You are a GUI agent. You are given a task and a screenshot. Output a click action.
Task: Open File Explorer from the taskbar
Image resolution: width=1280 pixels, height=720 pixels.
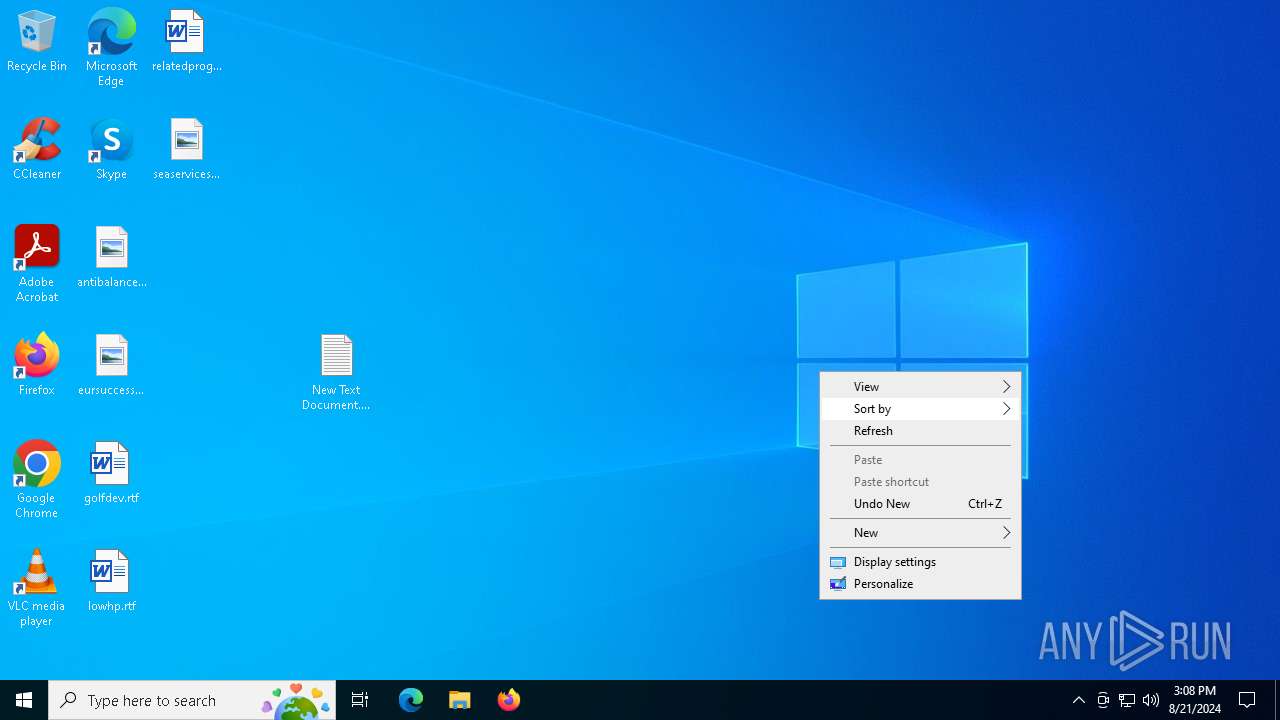(x=460, y=700)
